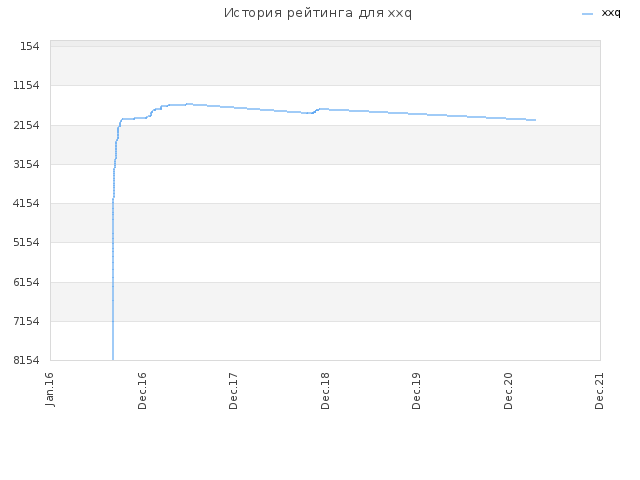Click the 3154 y-axis label
640x480 pixels.
coord(27,164)
